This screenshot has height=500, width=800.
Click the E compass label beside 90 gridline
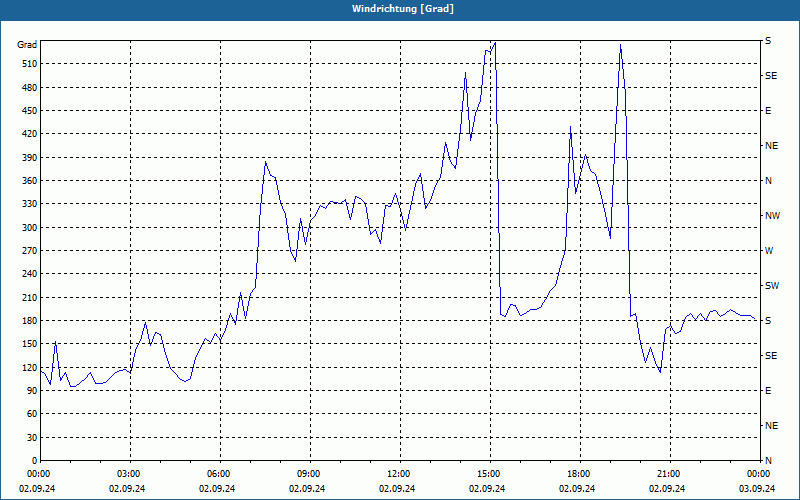click(x=768, y=391)
